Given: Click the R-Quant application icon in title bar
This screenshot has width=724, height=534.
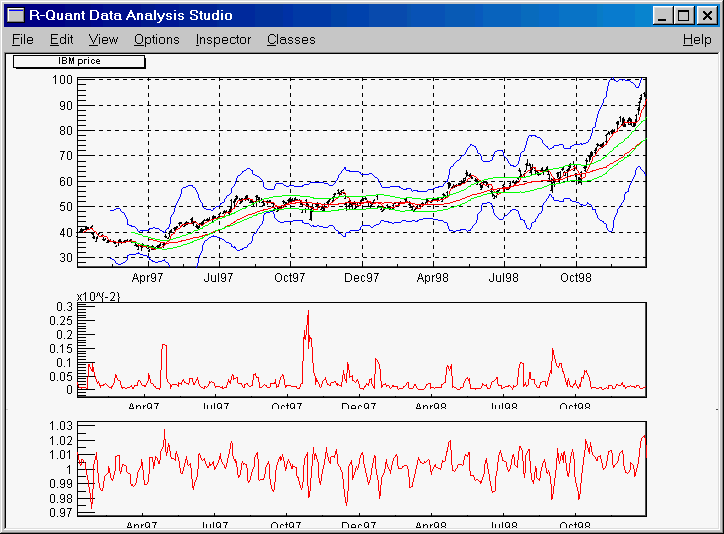Looking at the screenshot, I should [16, 15].
